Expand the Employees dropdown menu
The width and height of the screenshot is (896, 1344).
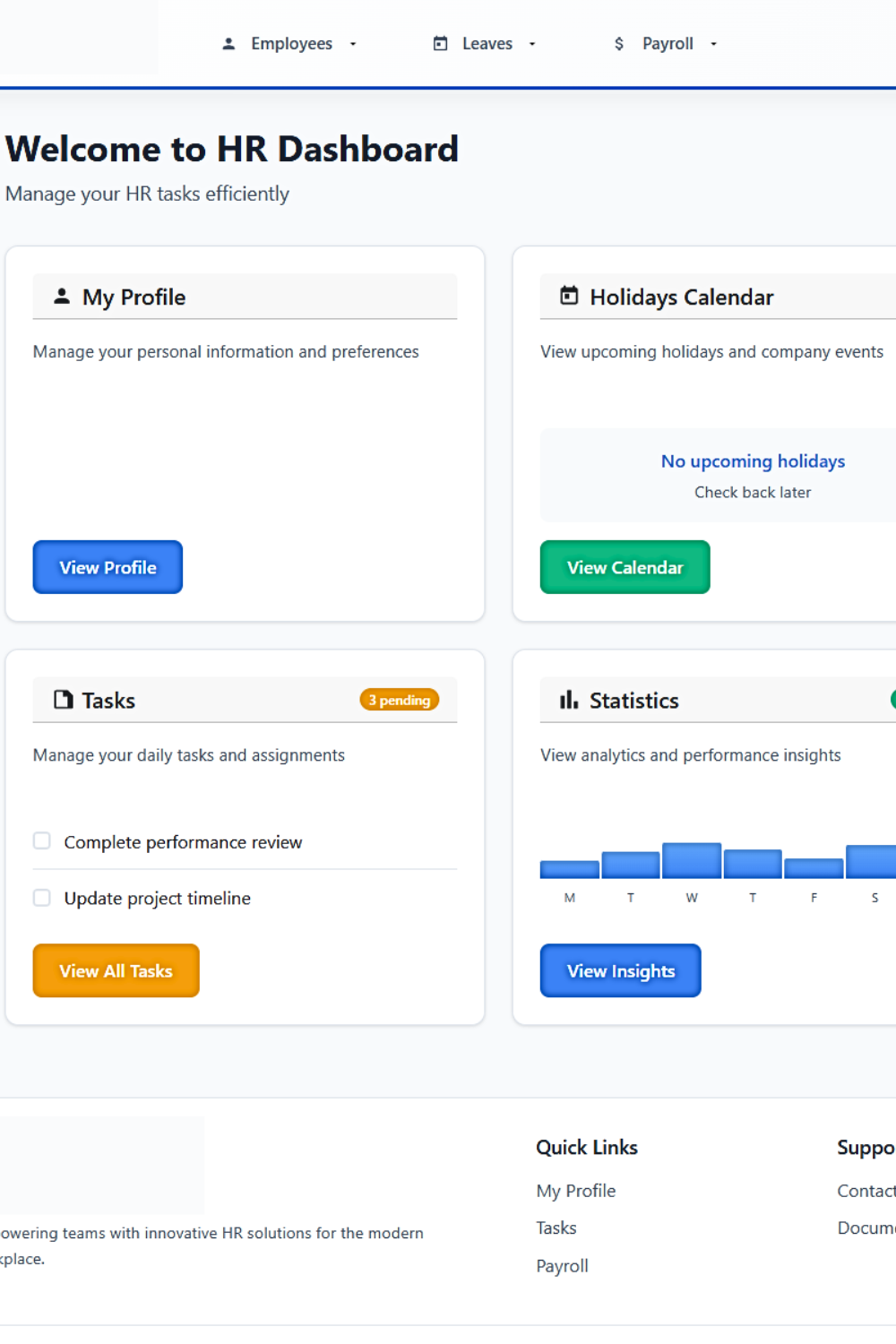coord(352,43)
